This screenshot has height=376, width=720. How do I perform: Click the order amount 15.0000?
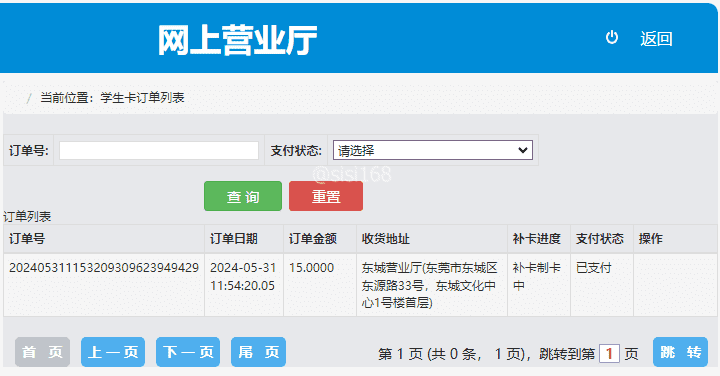[311, 268]
